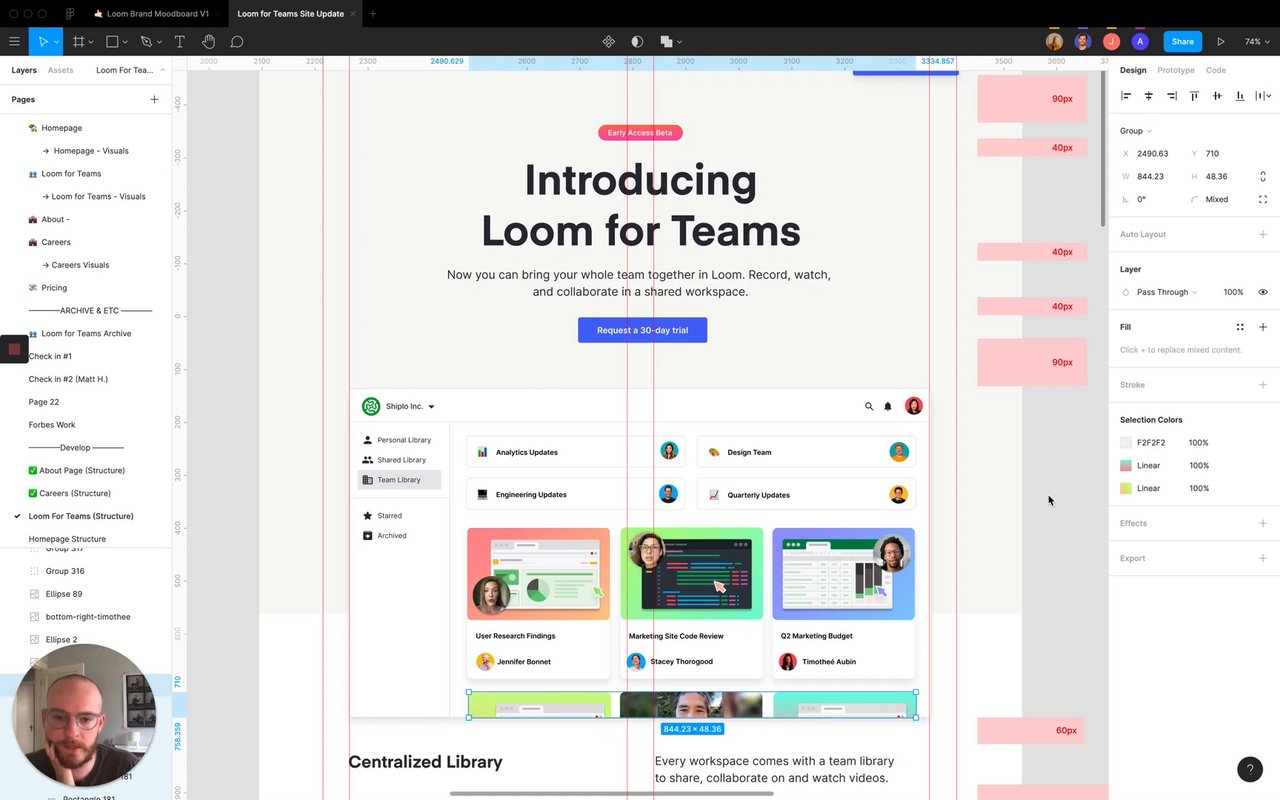Viewport: 1280px width, 800px height.
Task: Open the Code tab
Action: [x=1216, y=70]
